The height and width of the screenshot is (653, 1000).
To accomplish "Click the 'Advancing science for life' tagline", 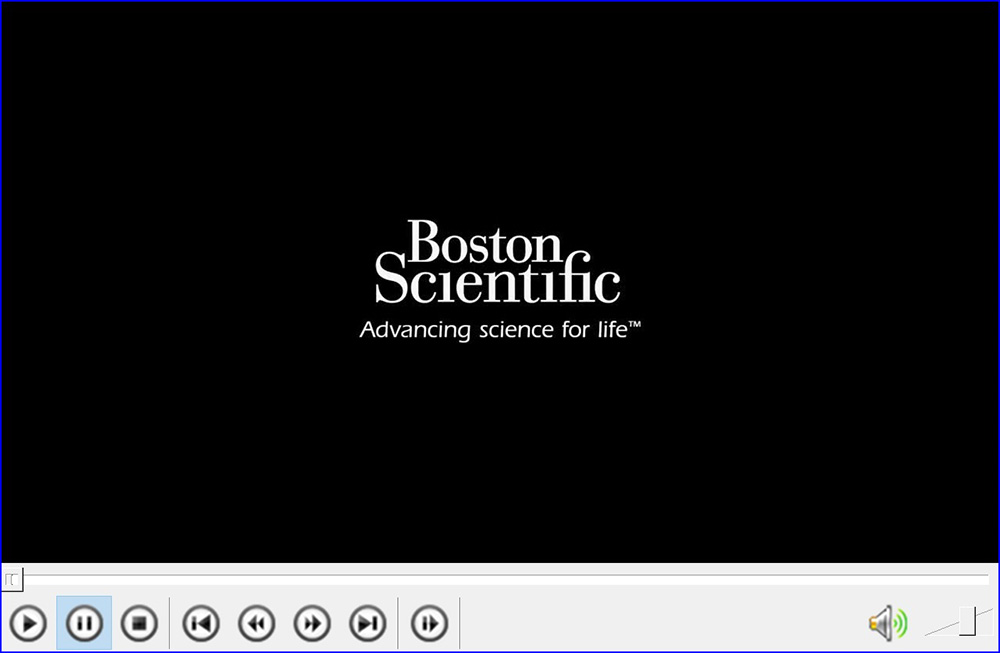I will click(499, 329).
